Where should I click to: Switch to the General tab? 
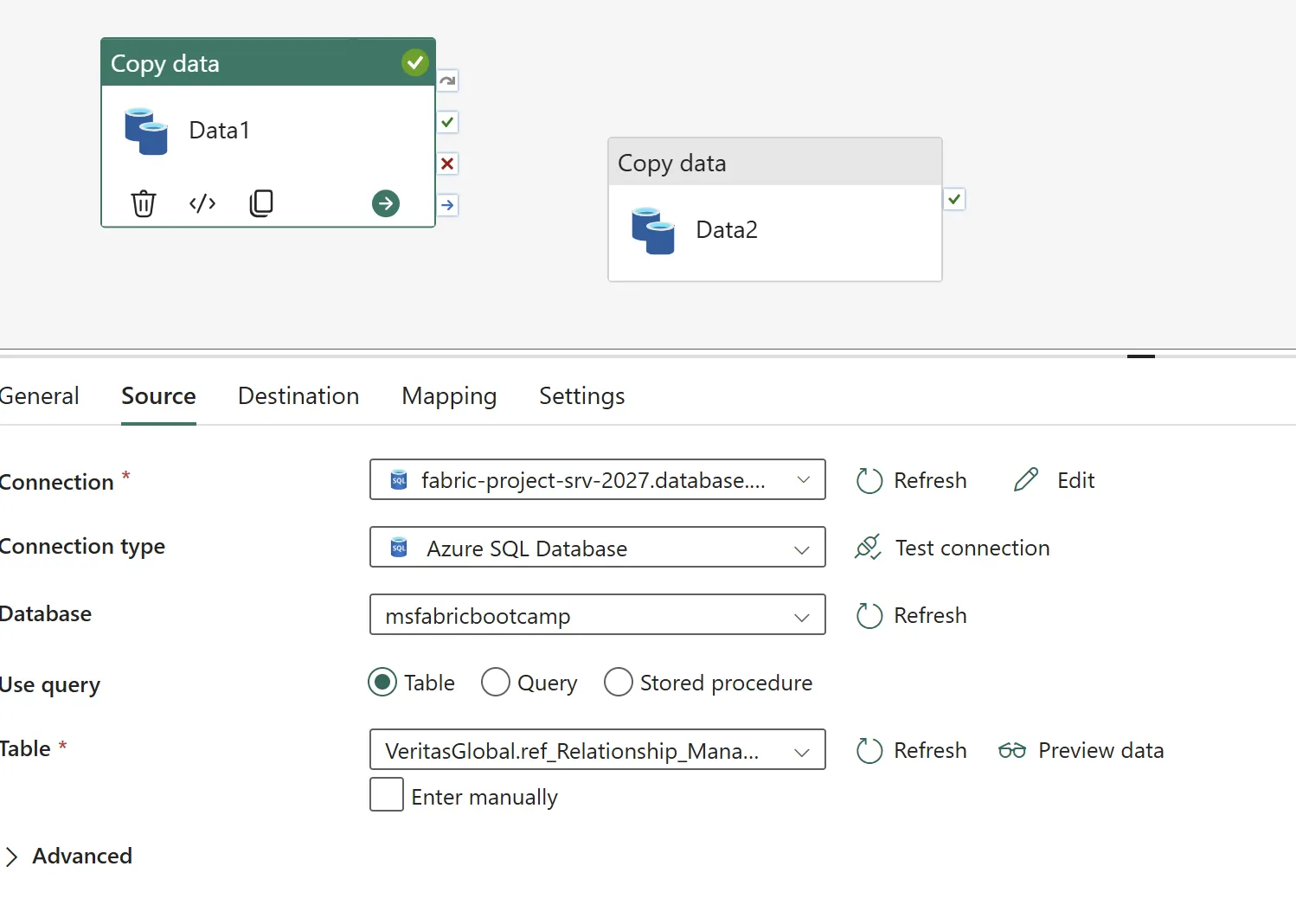tap(39, 395)
